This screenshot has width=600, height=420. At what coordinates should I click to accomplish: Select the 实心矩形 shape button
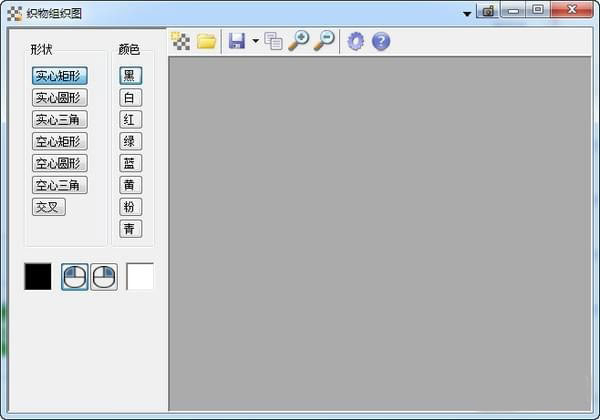60,76
